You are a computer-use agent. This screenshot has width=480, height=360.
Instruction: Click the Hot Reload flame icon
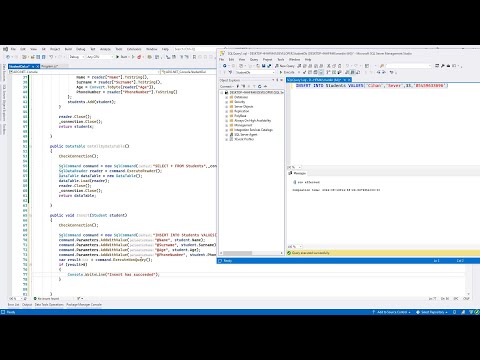pyautogui.click(x=139, y=57)
